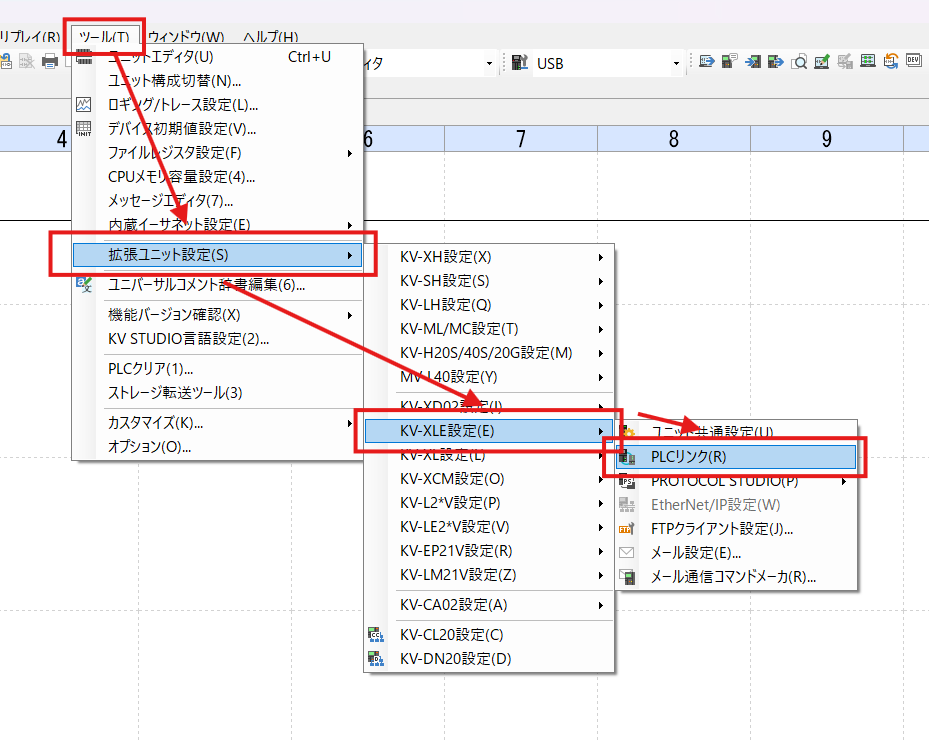Expand the カスタマイズ(K) submenu
The width and height of the screenshot is (929, 742).
click(x=350, y=423)
